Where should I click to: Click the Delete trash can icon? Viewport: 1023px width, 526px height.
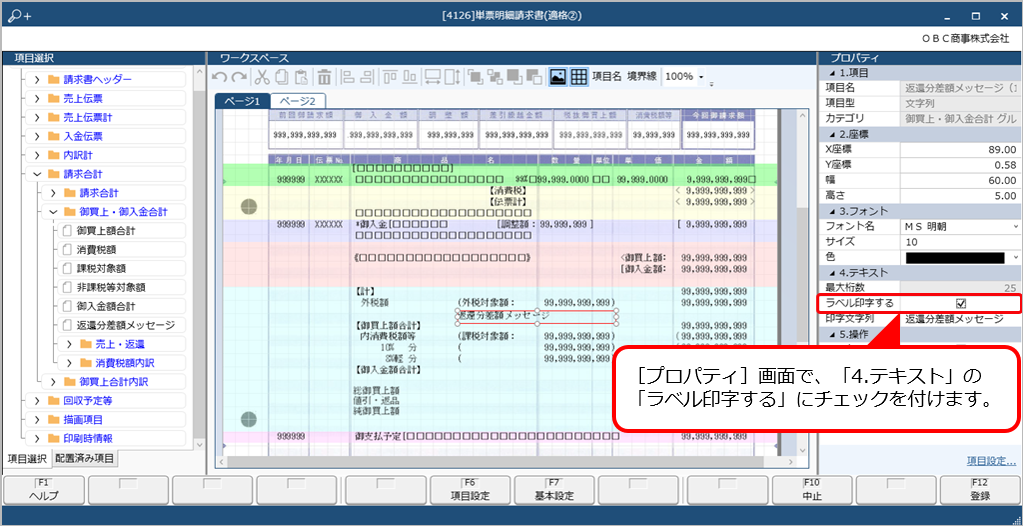(324, 77)
